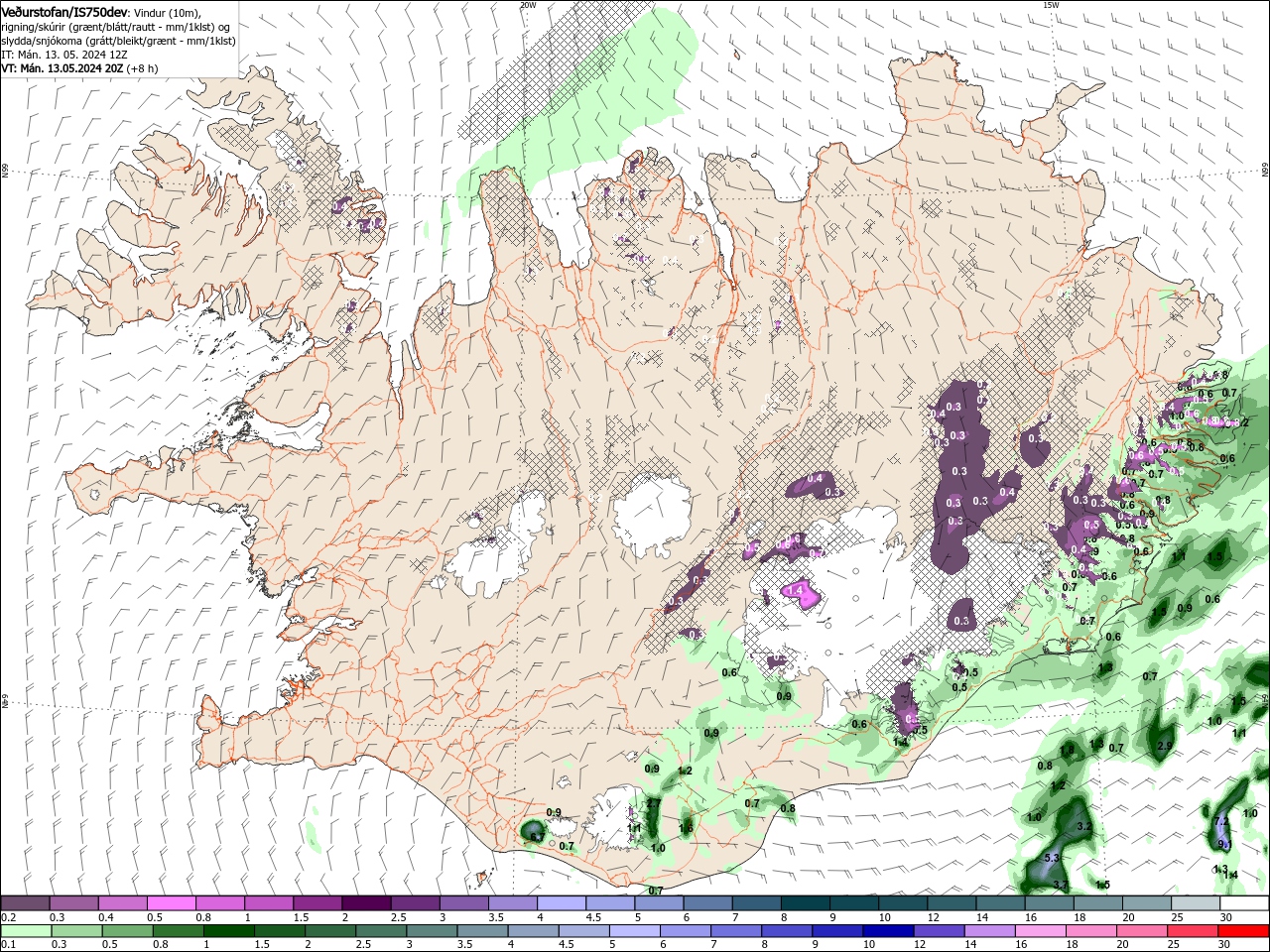Select the blue 8 swatch in lower legend
1270x952 pixels.
point(786,931)
